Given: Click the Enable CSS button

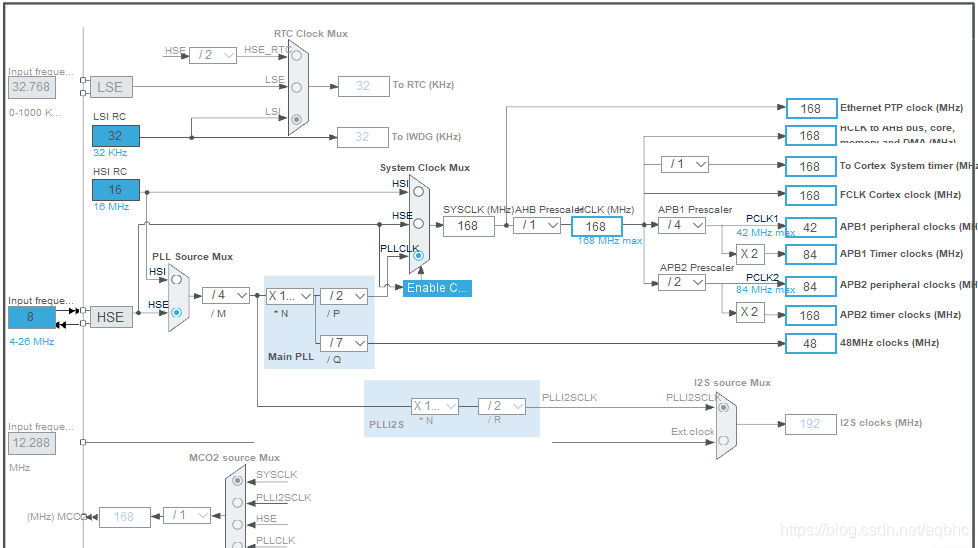Looking at the screenshot, I should [437, 288].
